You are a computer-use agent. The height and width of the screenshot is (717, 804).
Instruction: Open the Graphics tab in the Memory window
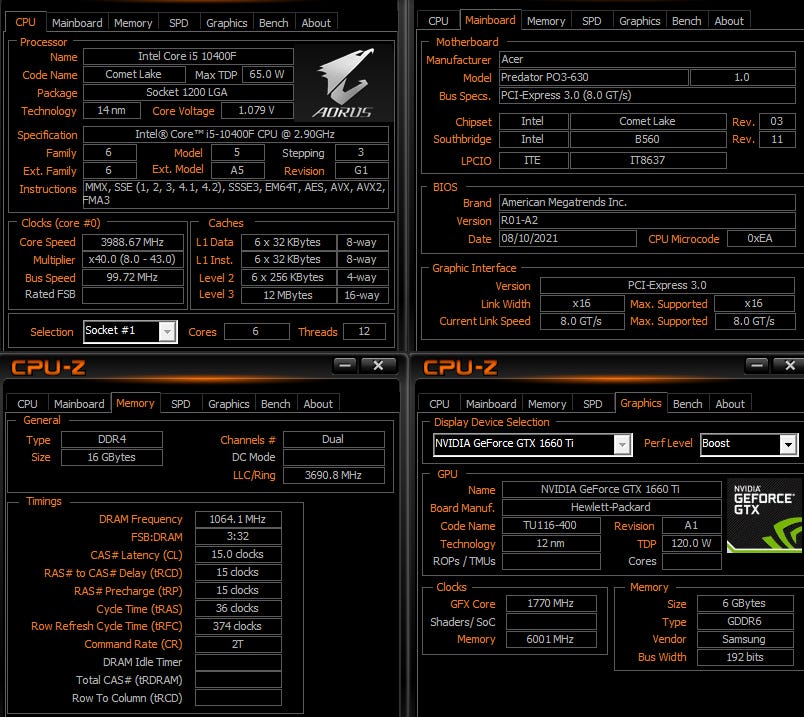[x=229, y=404]
